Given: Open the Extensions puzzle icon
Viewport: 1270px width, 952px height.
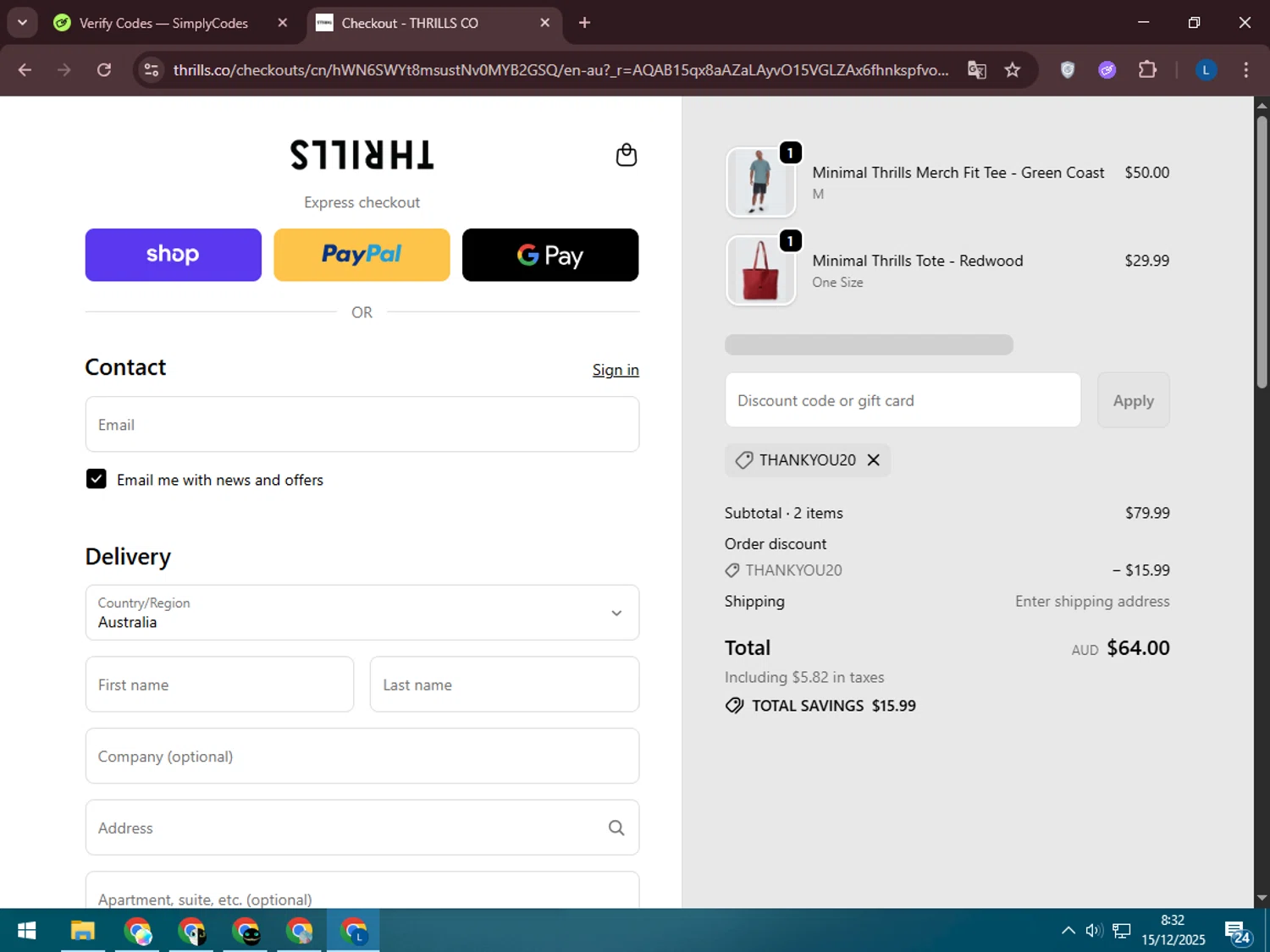Looking at the screenshot, I should click(x=1147, y=70).
